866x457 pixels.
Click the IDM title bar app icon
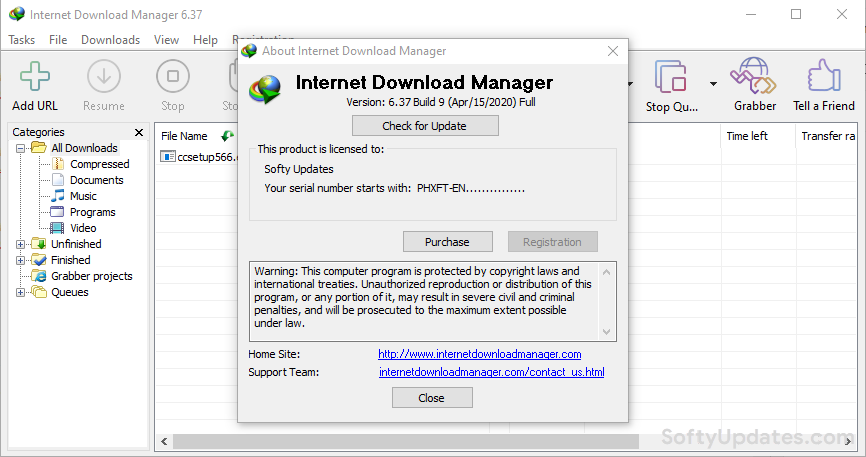click(x=17, y=14)
